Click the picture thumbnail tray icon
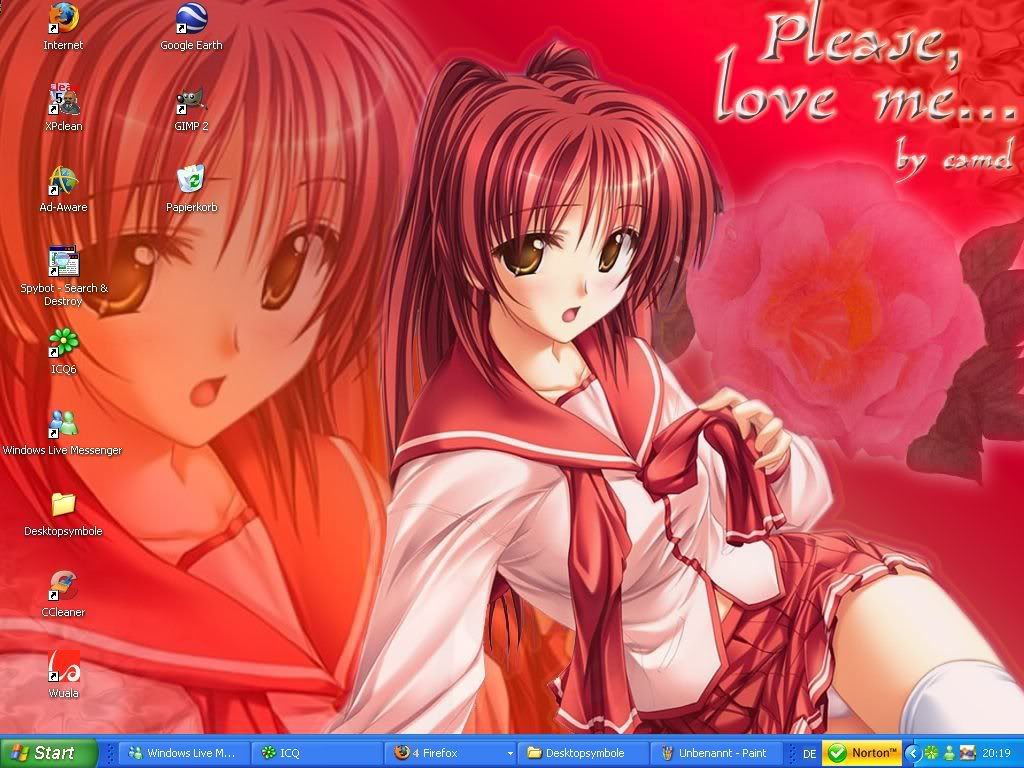Viewport: 1024px width, 768px height. click(x=967, y=753)
